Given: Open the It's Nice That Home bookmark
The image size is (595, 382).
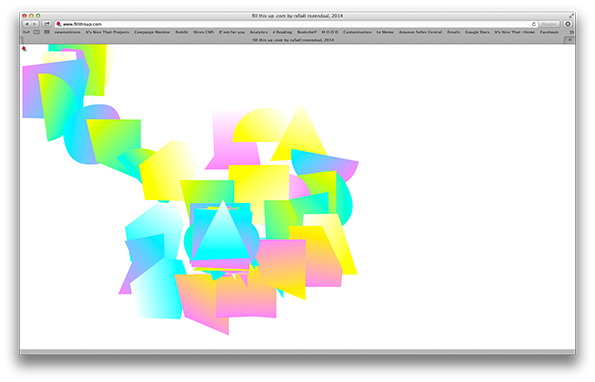Looking at the screenshot, I should 514,32.
